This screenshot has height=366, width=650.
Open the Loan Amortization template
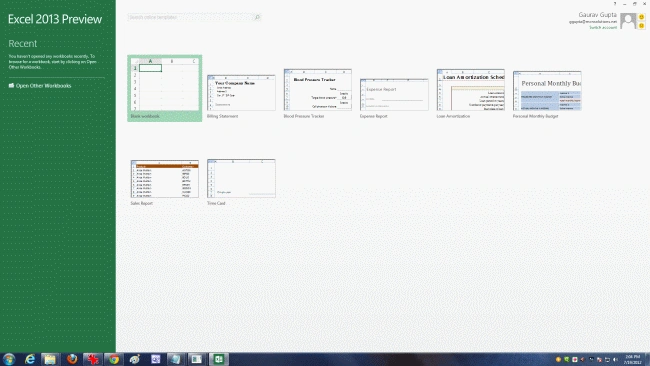[471, 90]
